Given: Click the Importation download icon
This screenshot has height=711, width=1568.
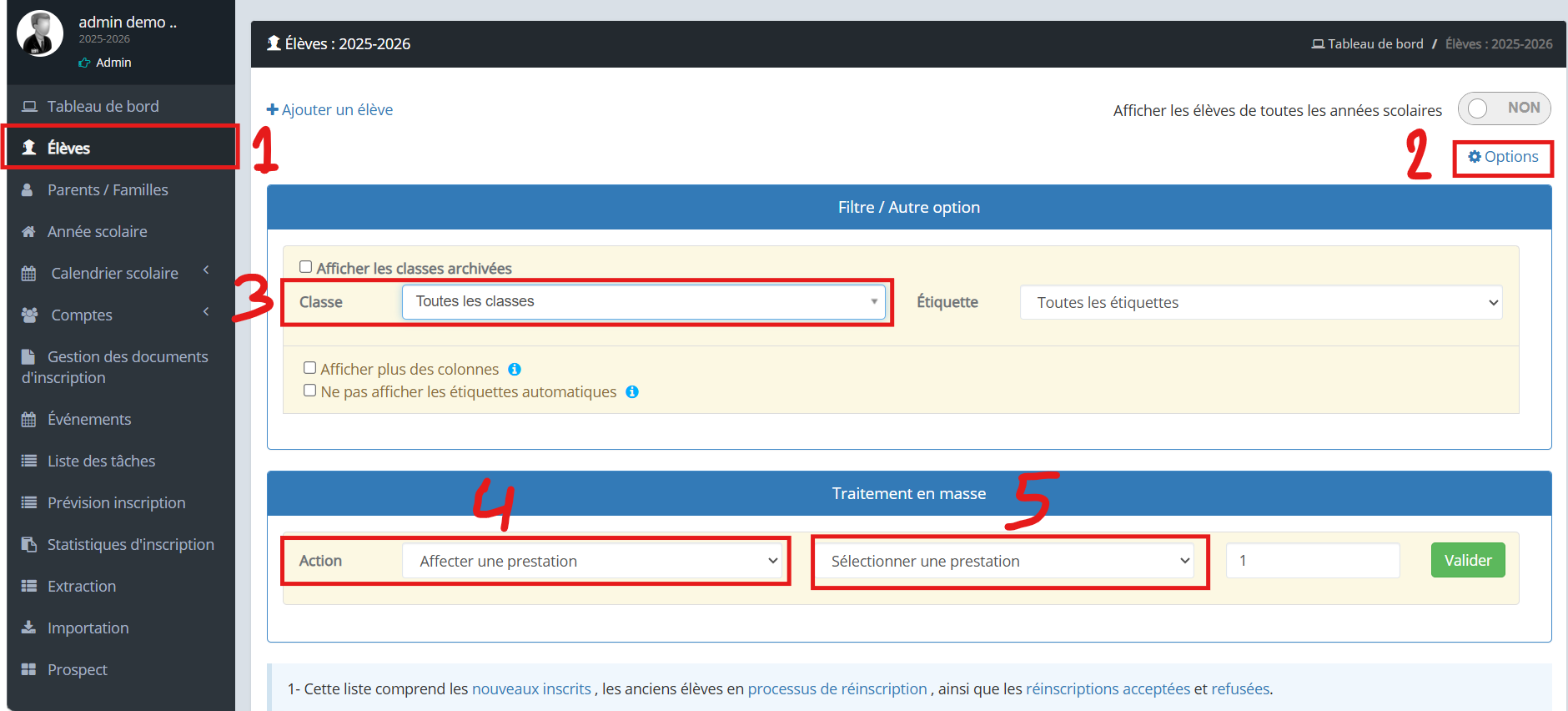Looking at the screenshot, I should (29, 628).
